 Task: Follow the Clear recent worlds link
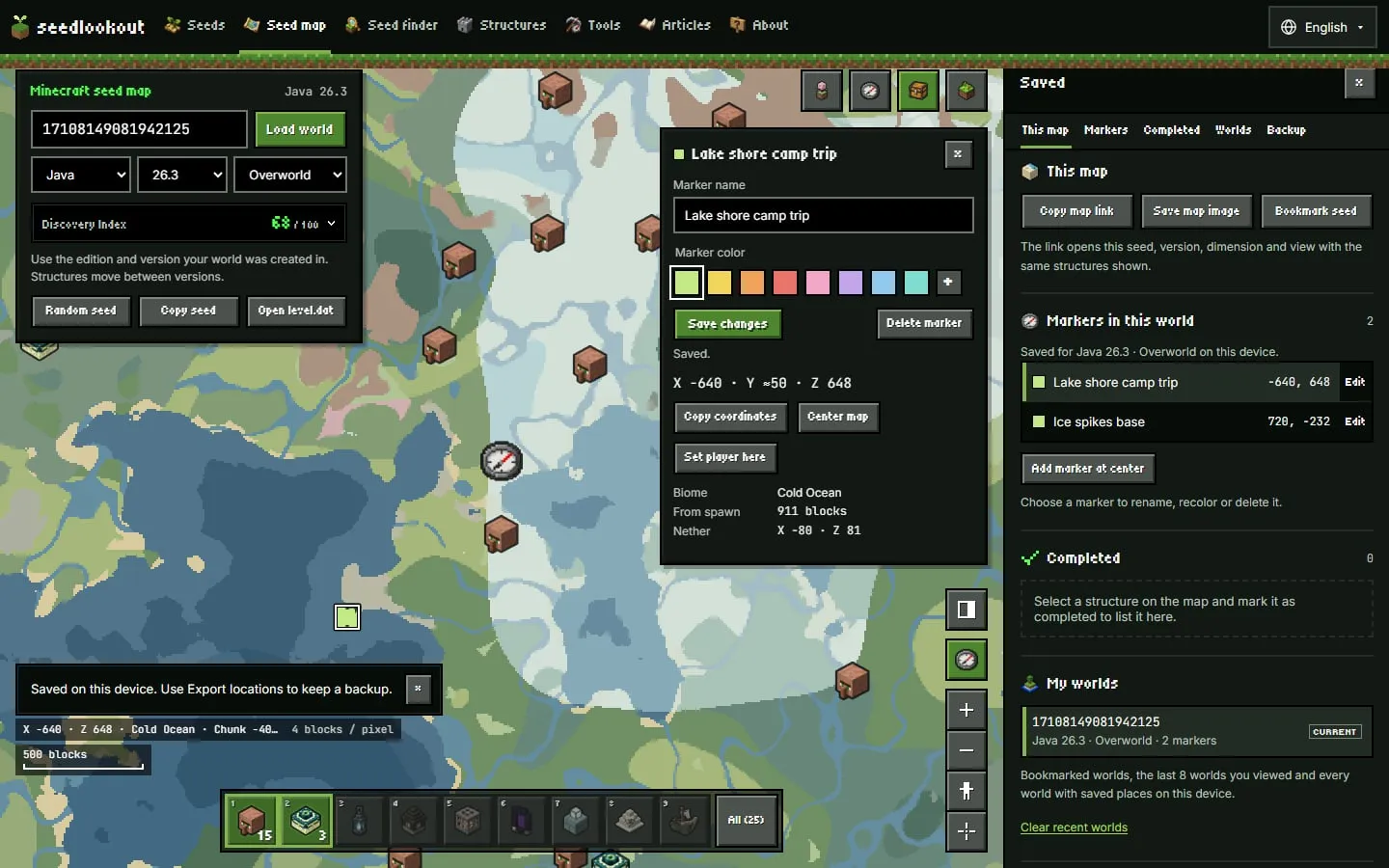(1074, 827)
